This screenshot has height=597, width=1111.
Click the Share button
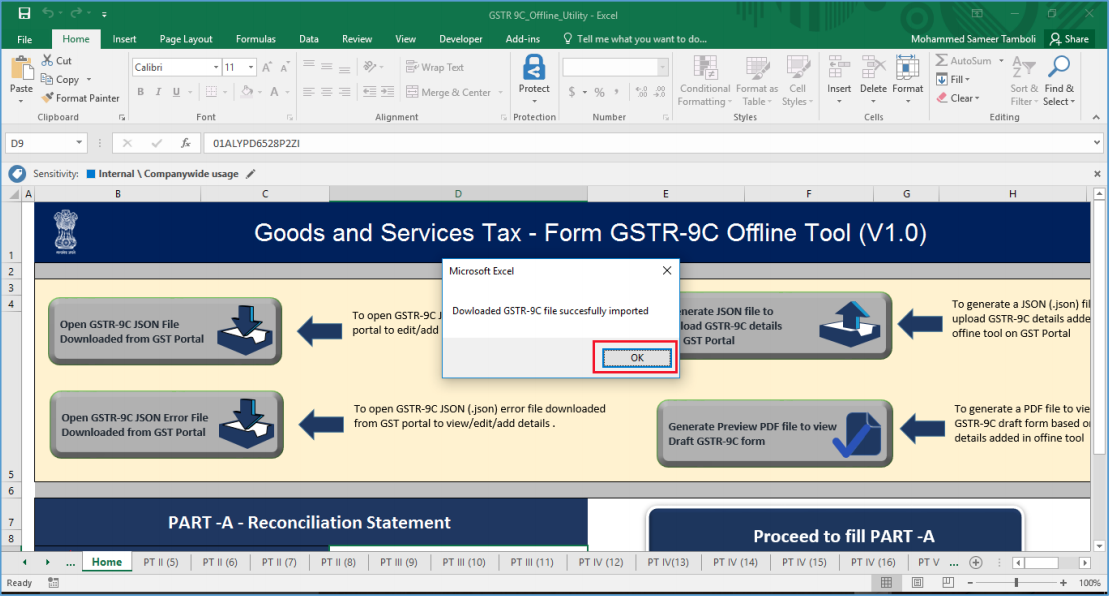(1069, 39)
